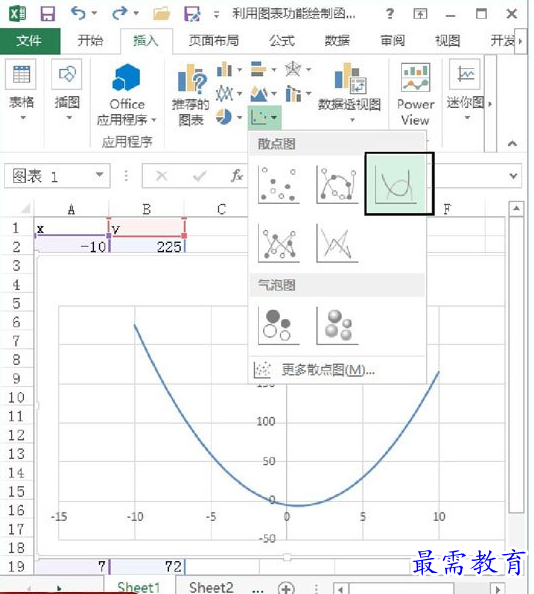Click the Select All corner triangle
Viewport: 534px width, 594px height.
point(25,208)
